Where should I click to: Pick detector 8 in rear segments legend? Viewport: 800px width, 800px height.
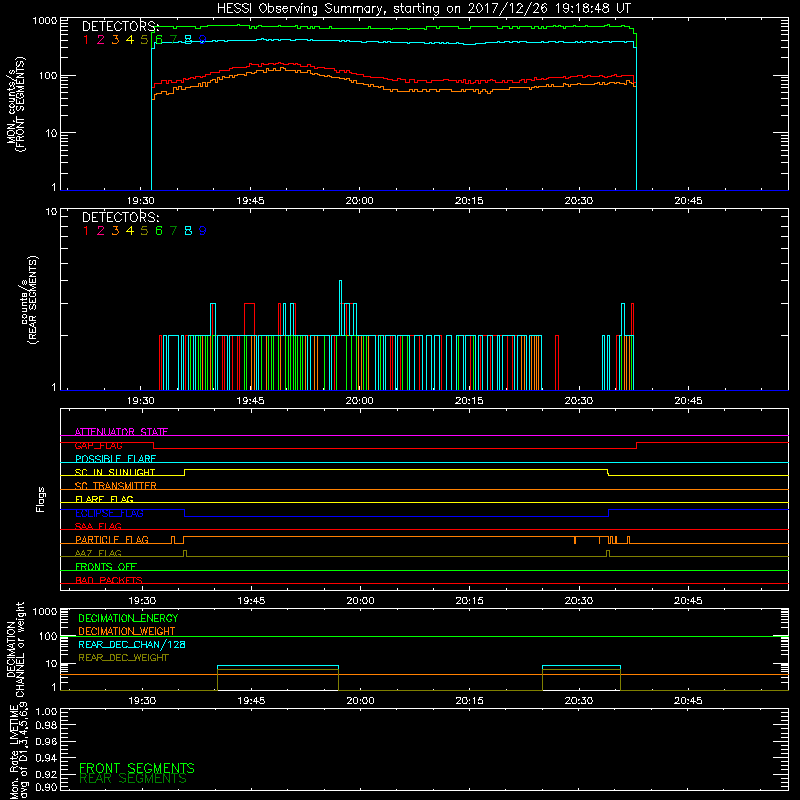click(x=188, y=231)
